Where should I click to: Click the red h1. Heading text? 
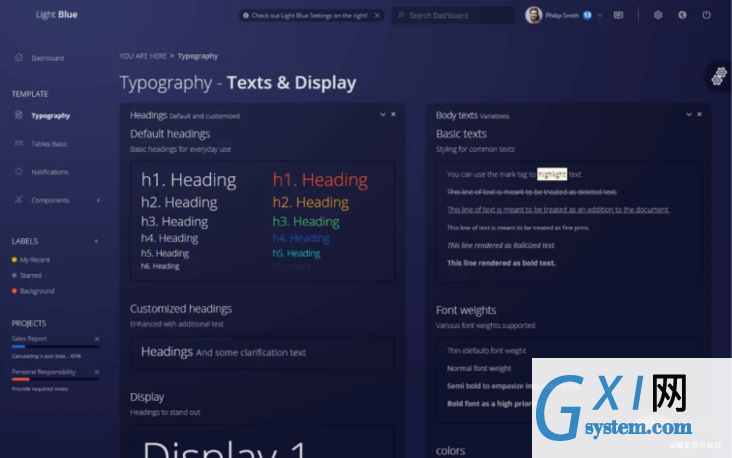[320, 180]
